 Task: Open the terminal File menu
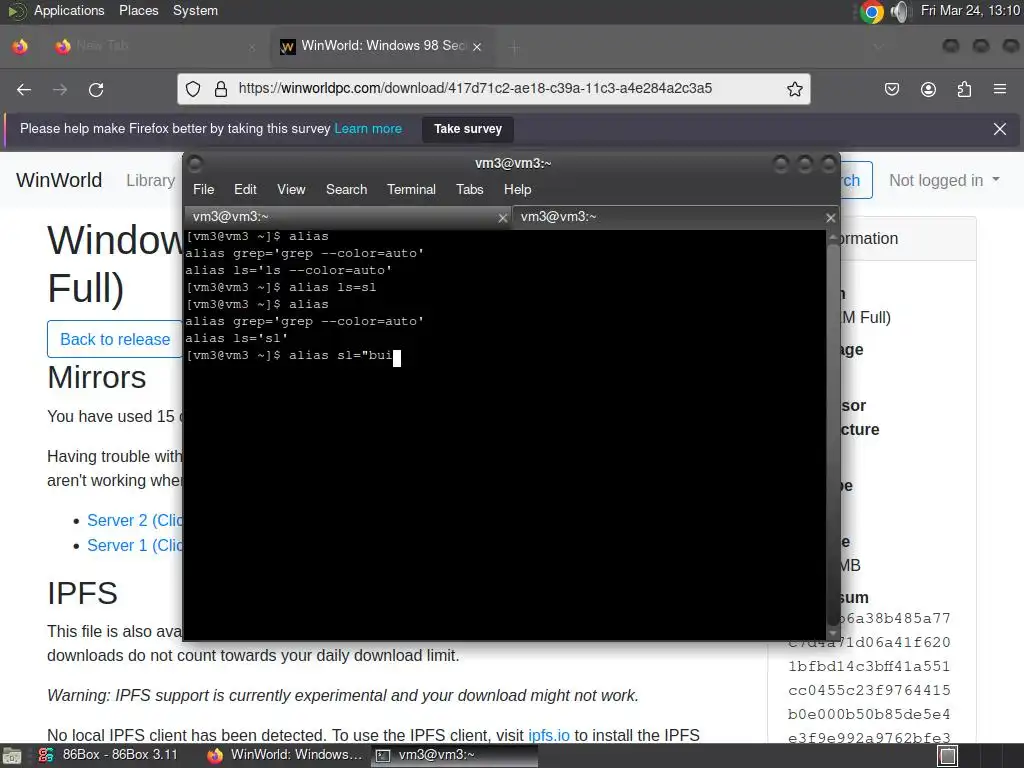[x=203, y=189]
